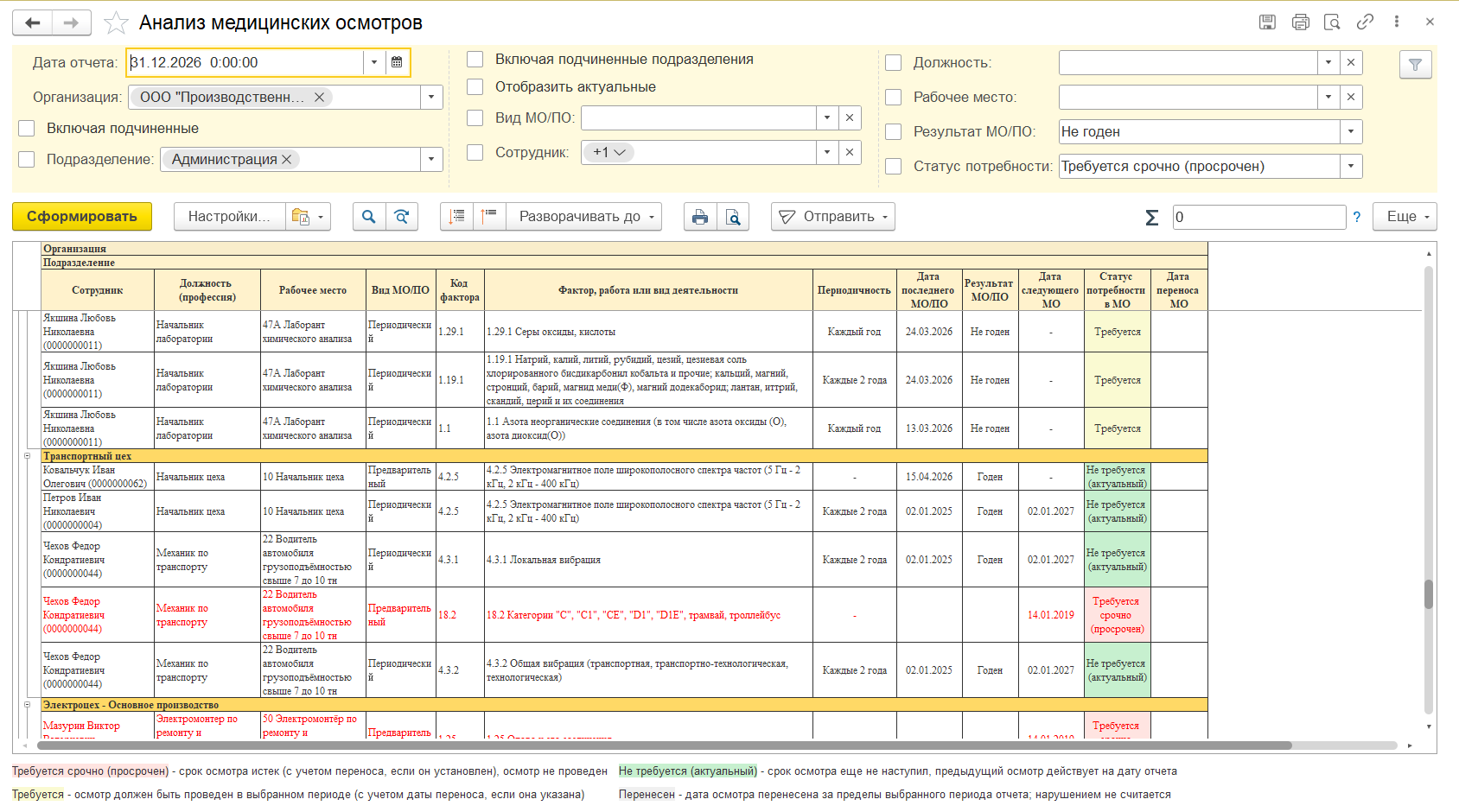Expand all report groups via toolbar icon
Viewport: 1459px width, 812px height.
[x=489, y=217]
